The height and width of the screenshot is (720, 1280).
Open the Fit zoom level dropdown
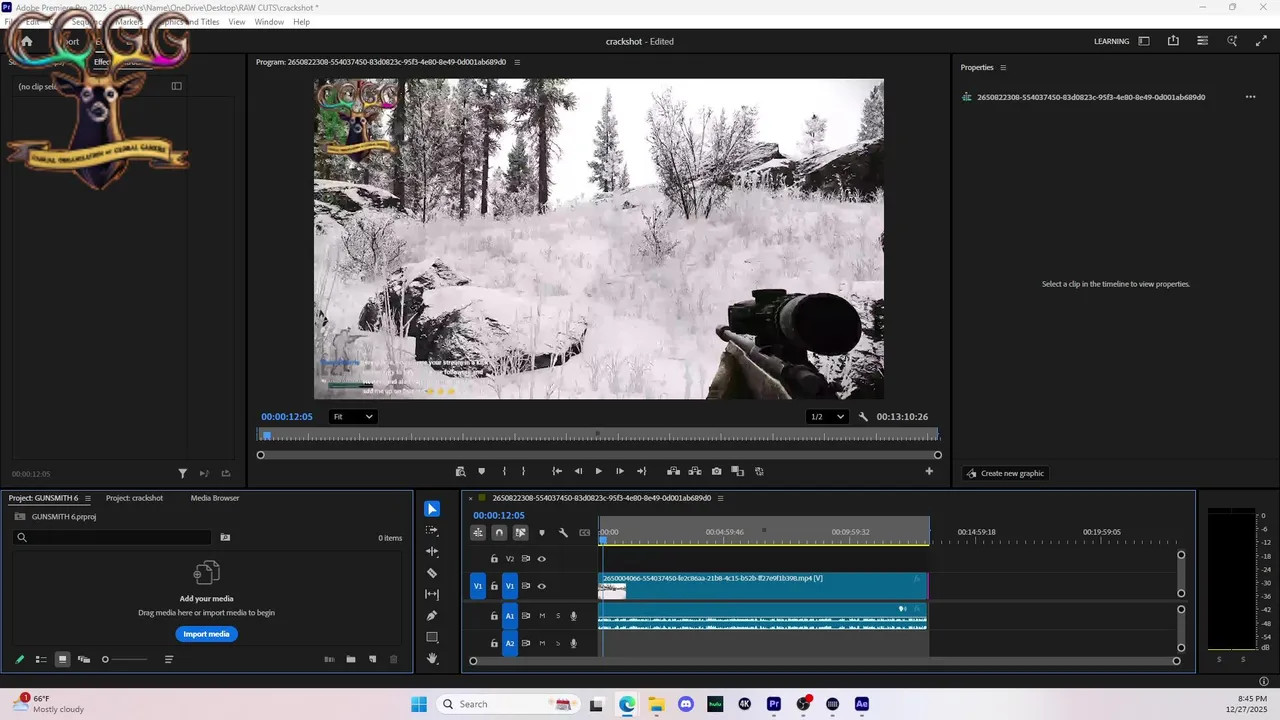[x=353, y=417]
